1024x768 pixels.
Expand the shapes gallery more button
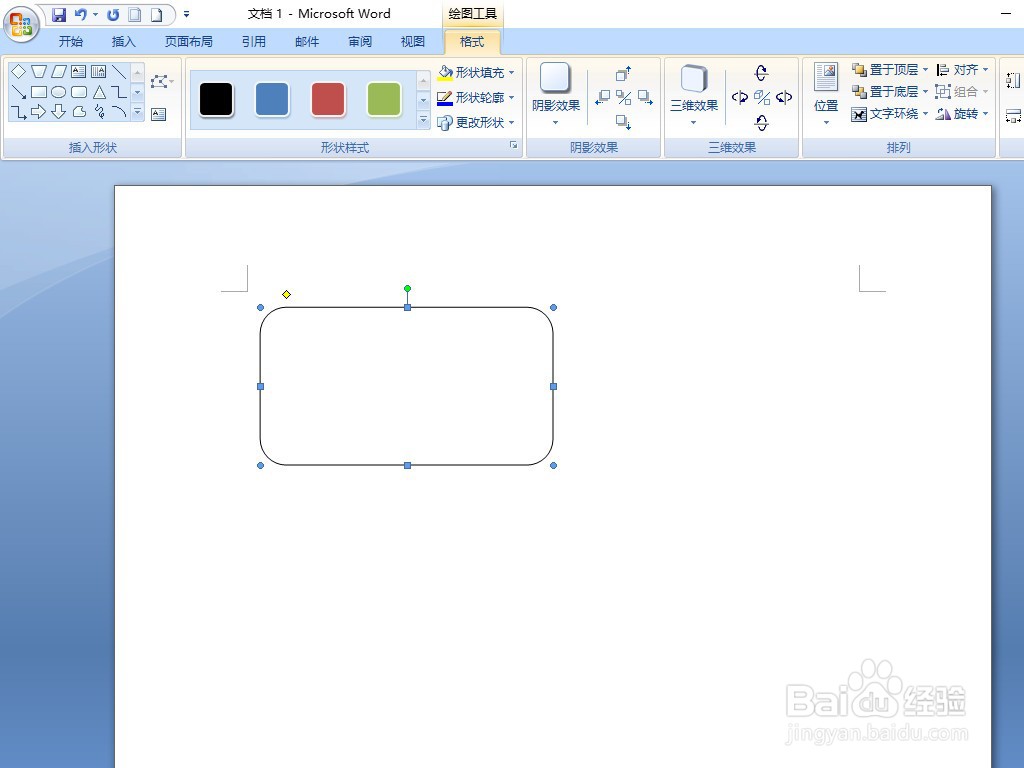[x=137, y=112]
